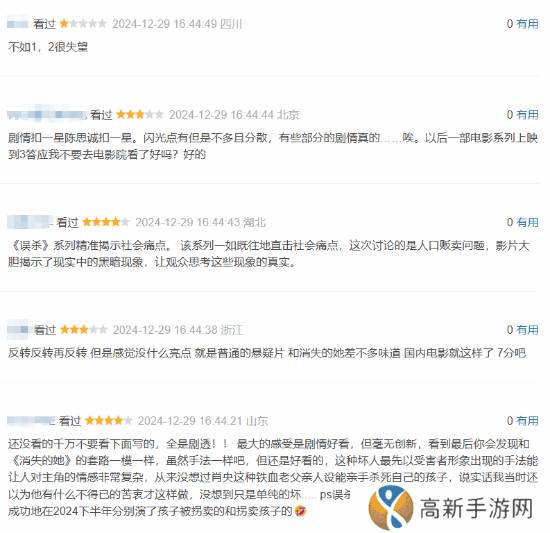The height and width of the screenshot is (533, 550).
Task: Click the four-star rating on Shandong review
Action: pyautogui.click(x=108, y=420)
